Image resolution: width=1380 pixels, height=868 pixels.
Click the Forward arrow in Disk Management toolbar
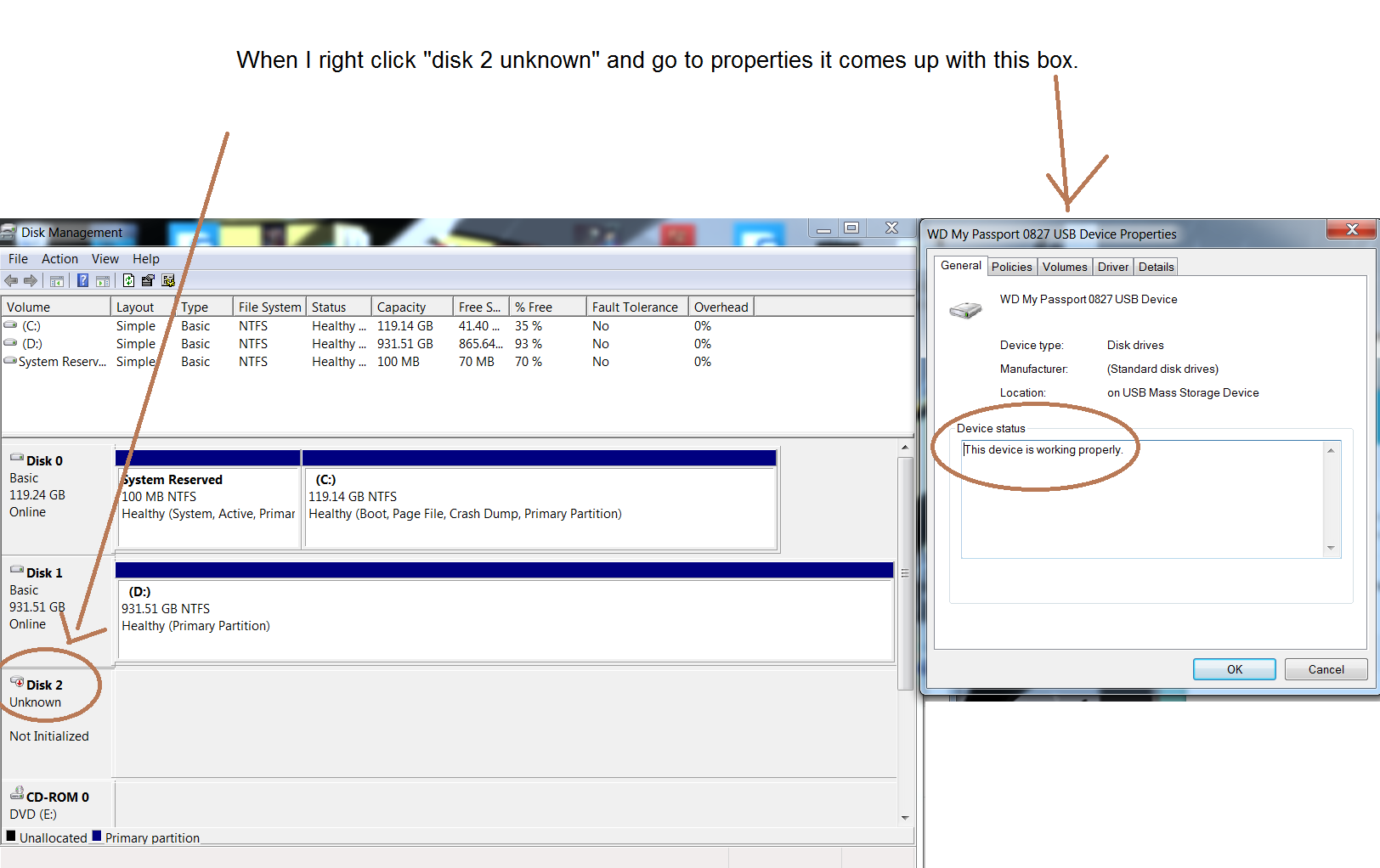point(31,281)
